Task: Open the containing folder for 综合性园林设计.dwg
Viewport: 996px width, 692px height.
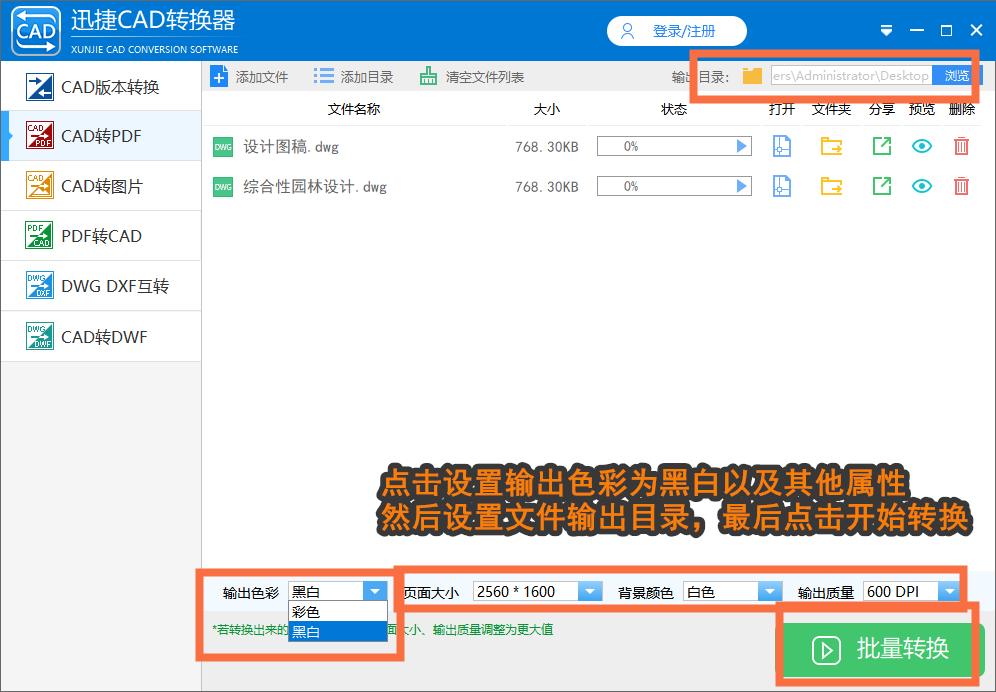Action: pos(831,186)
